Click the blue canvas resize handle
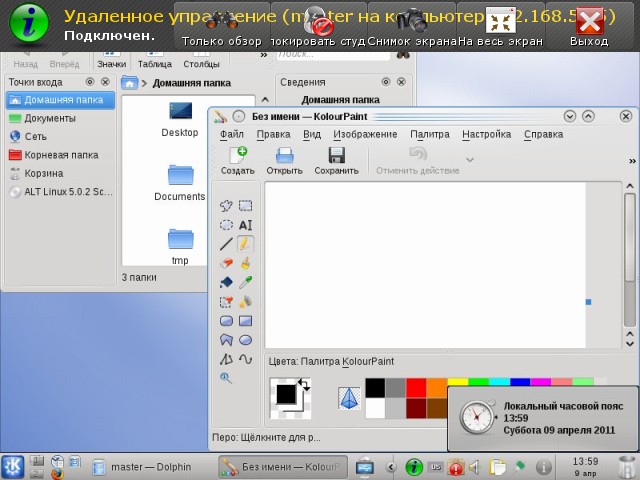This screenshot has height=480, width=640. click(x=588, y=302)
